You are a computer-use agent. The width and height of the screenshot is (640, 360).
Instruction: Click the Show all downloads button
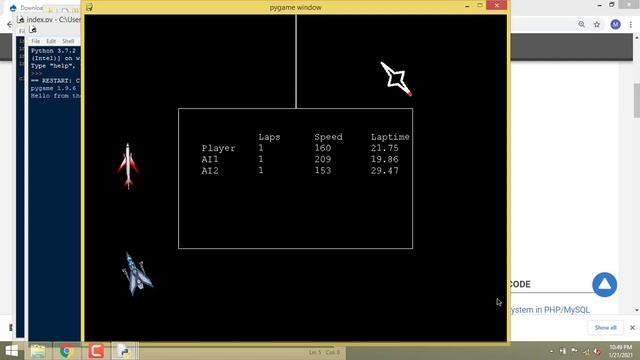click(x=605, y=328)
